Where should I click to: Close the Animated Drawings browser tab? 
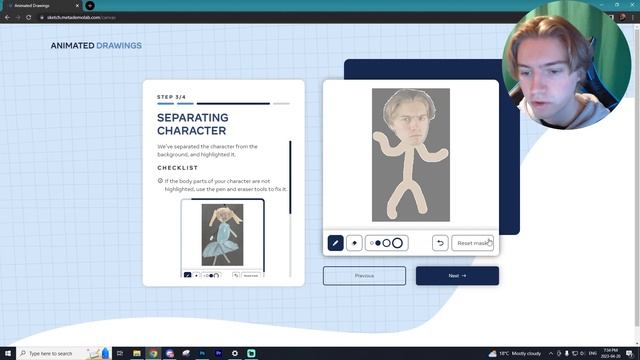[77, 6]
